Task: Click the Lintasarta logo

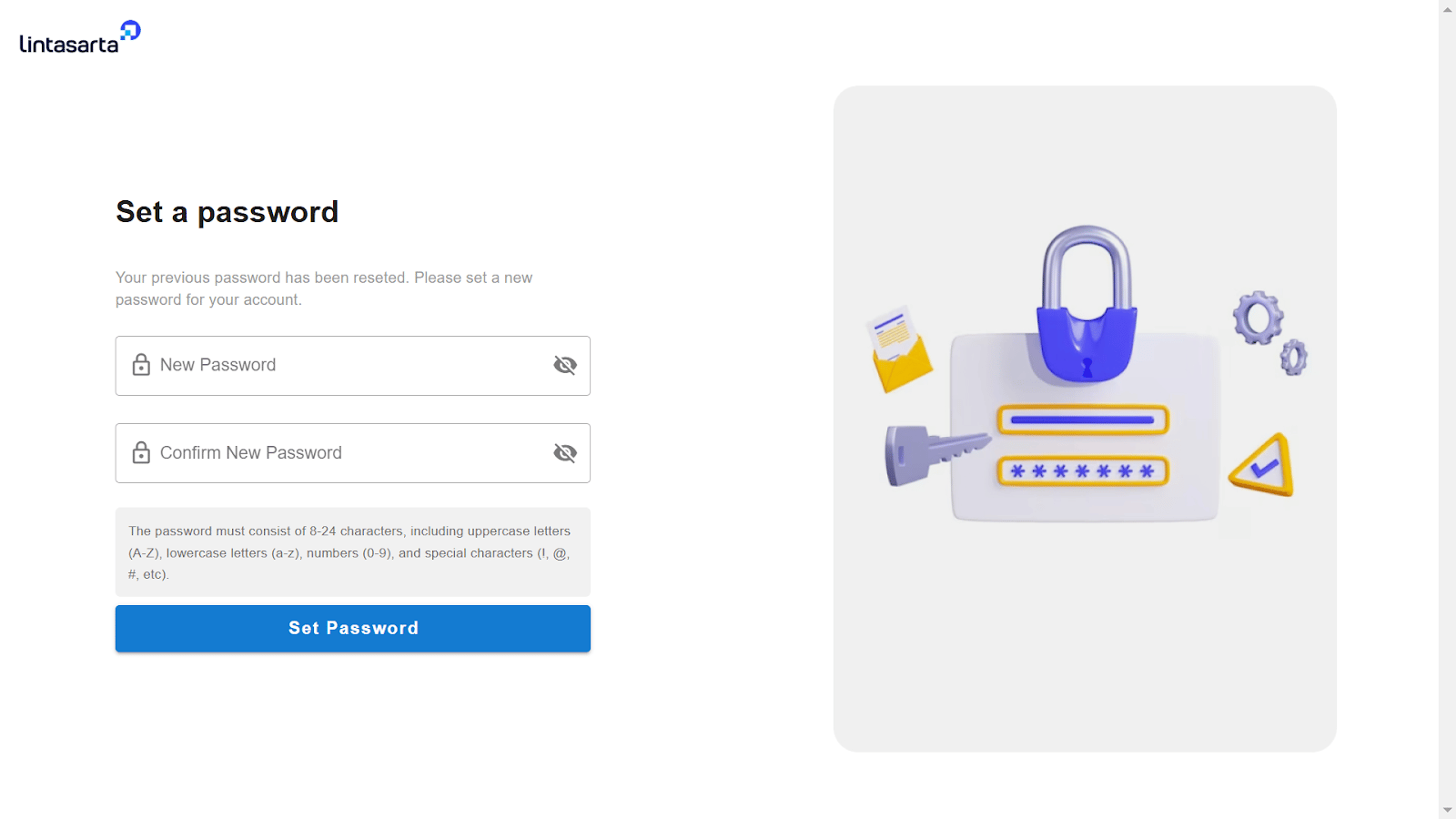Action: (x=80, y=37)
